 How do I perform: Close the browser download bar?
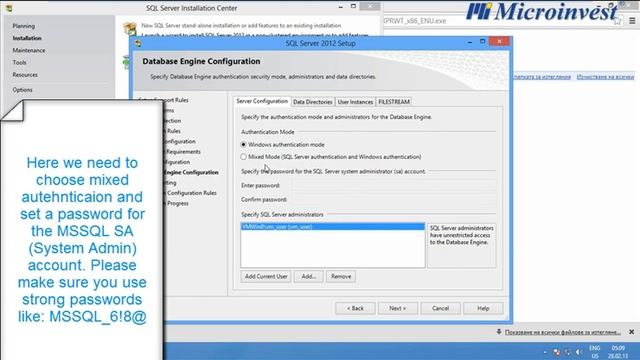(631, 332)
